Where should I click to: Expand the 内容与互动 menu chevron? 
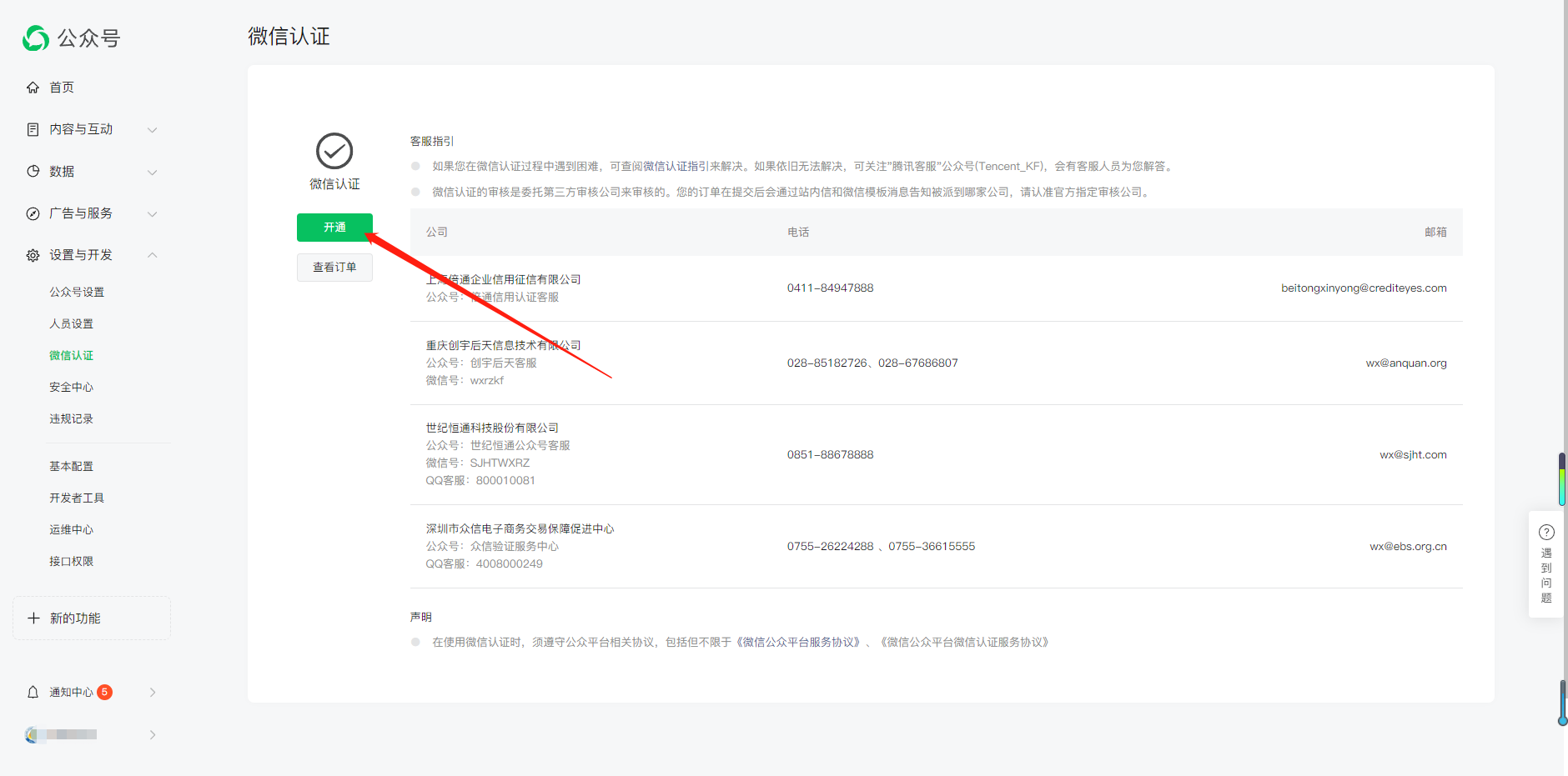pyautogui.click(x=153, y=130)
